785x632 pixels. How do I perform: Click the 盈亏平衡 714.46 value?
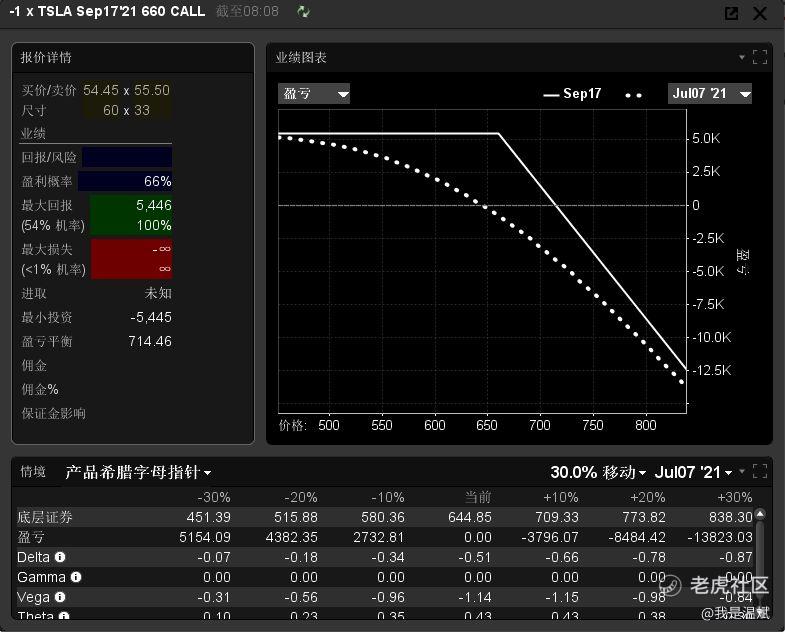[150, 342]
